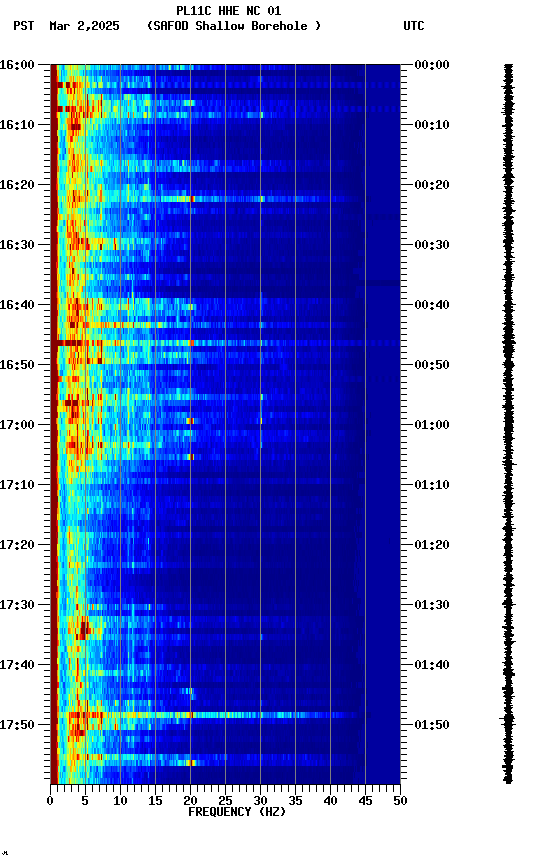
Task: Click the 17:30 PST time label
Action: coord(17,605)
